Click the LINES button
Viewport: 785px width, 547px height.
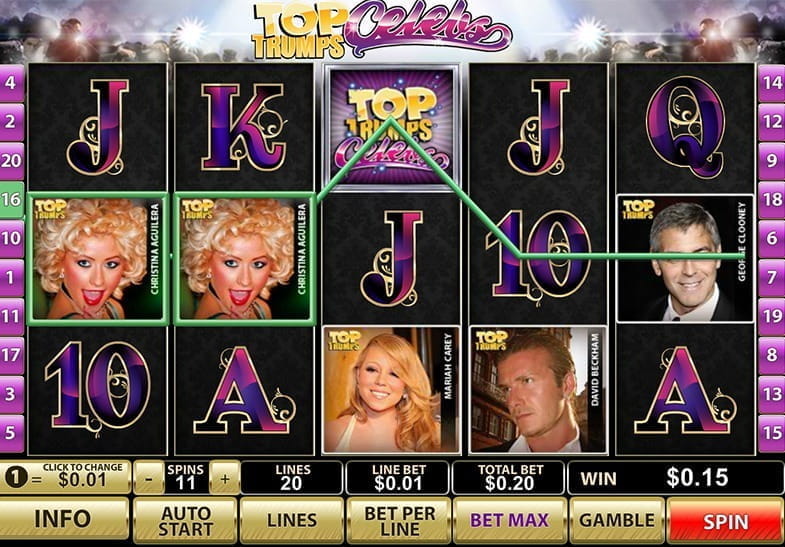(x=292, y=520)
